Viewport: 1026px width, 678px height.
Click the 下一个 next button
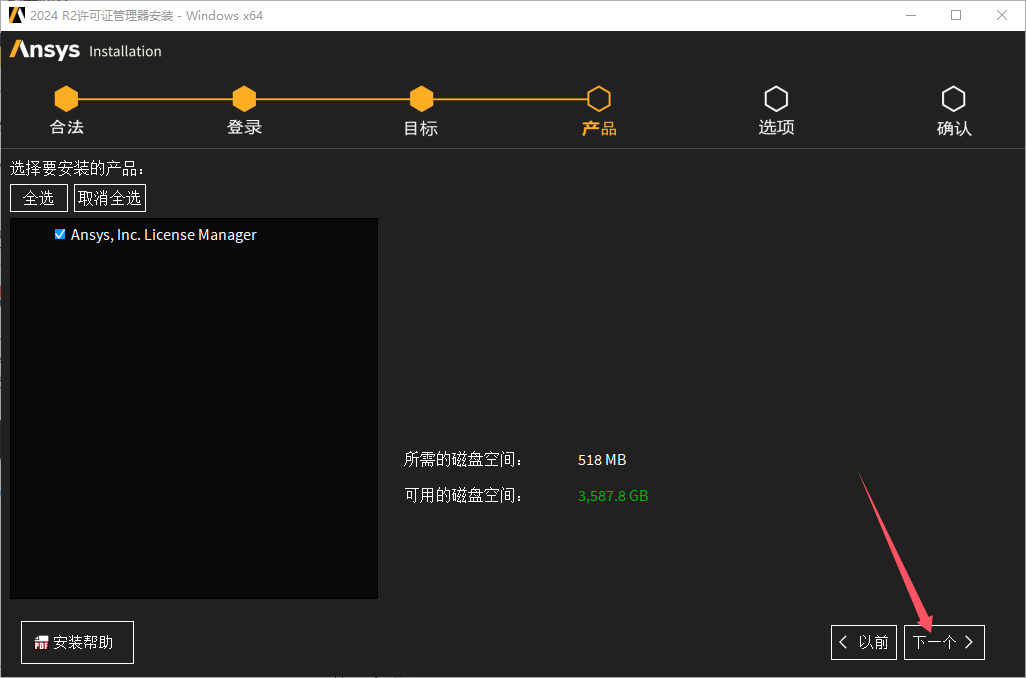tap(944, 642)
